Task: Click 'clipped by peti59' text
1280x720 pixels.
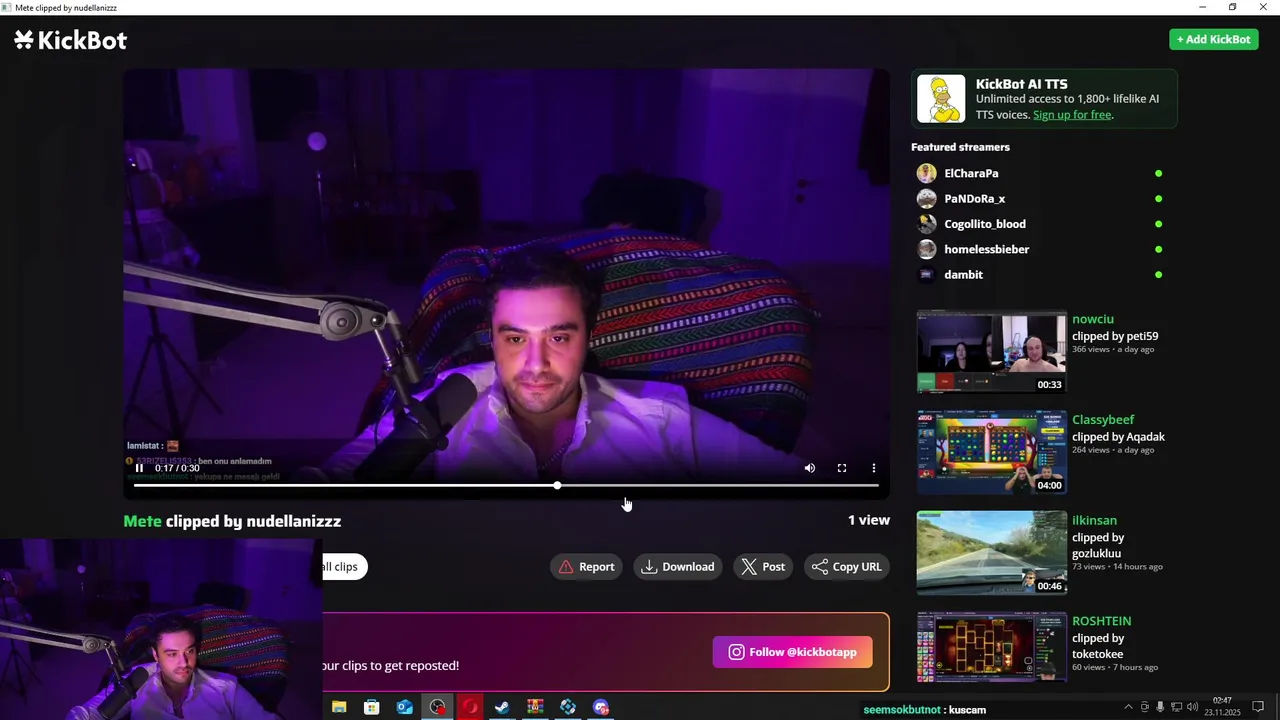Action: point(1115,336)
